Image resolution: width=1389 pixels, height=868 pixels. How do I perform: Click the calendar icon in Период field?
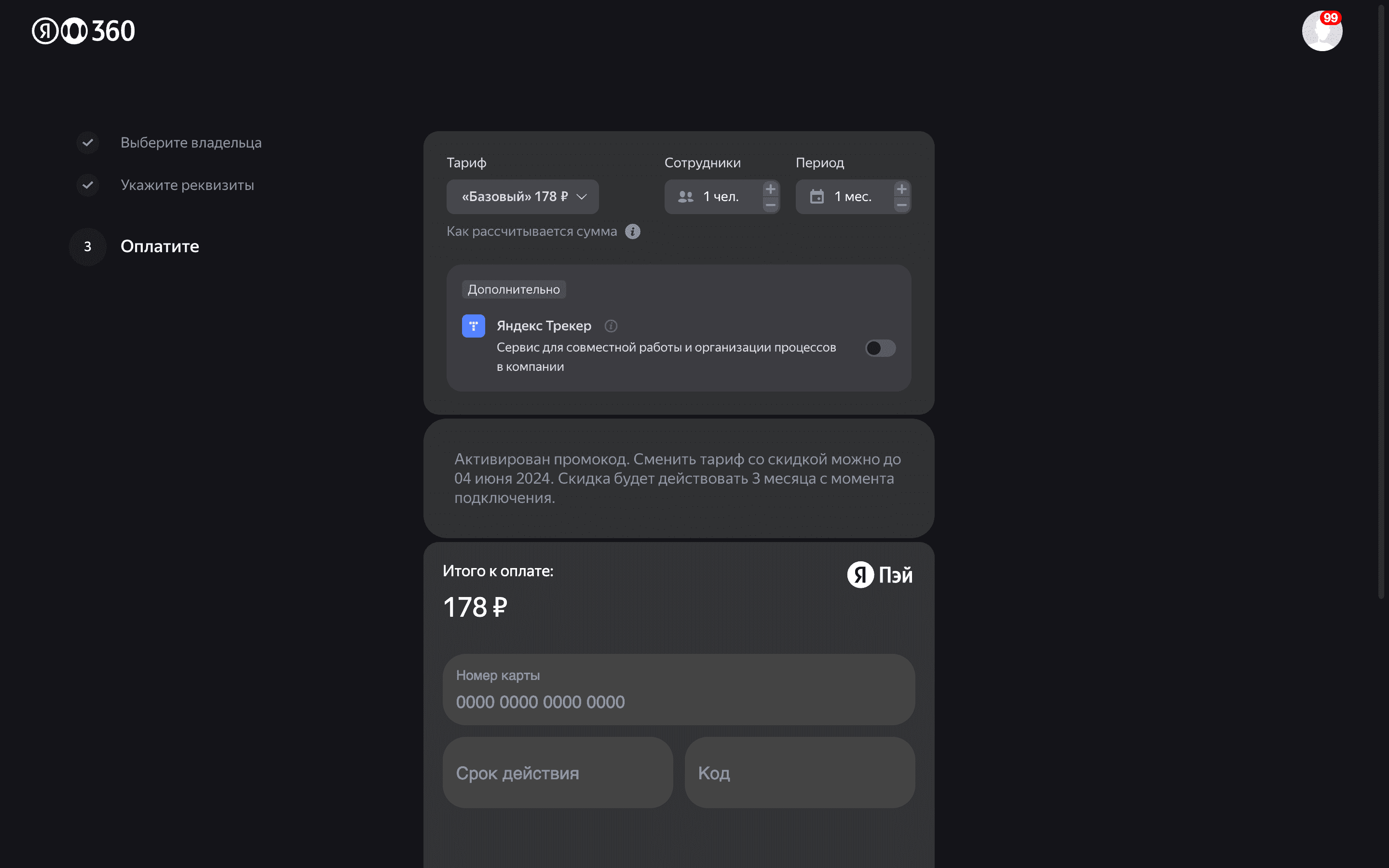817,197
